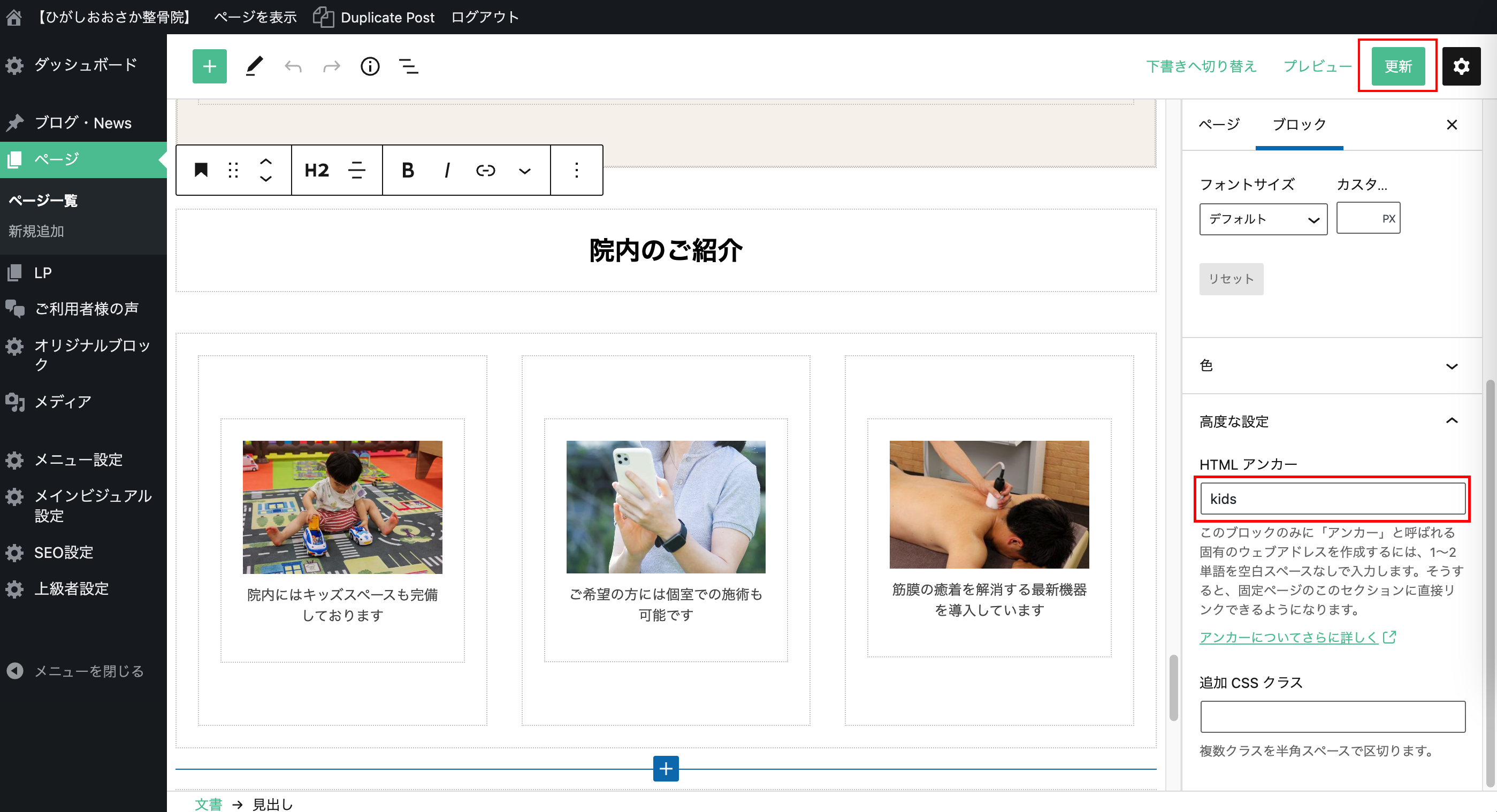This screenshot has height=812, width=1497.
Task: Toggle italic formatting on the heading
Action: coord(446,170)
